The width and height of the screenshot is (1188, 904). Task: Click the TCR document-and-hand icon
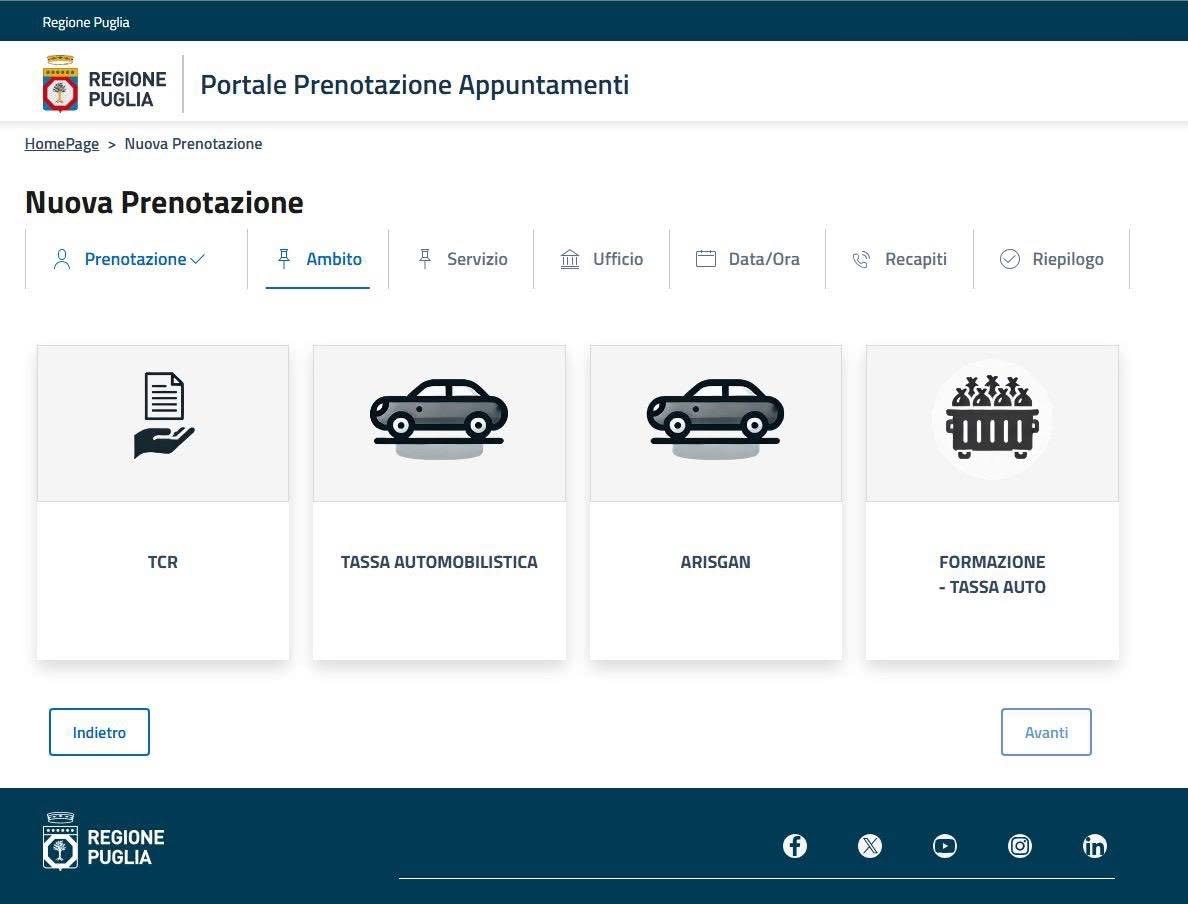click(x=163, y=416)
